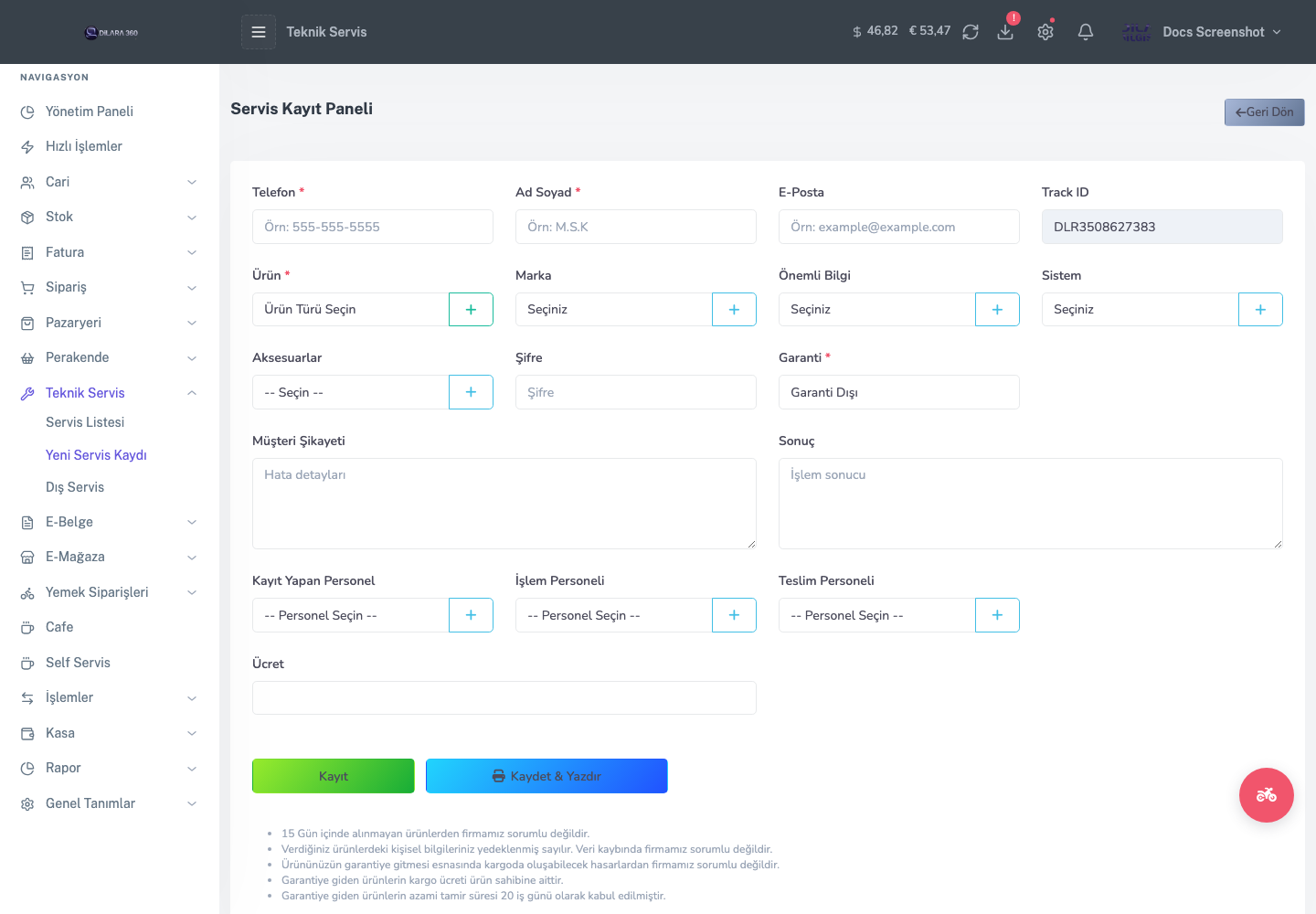1316x914 pixels.
Task: Add new product type with plus button
Action: coord(471,310)
